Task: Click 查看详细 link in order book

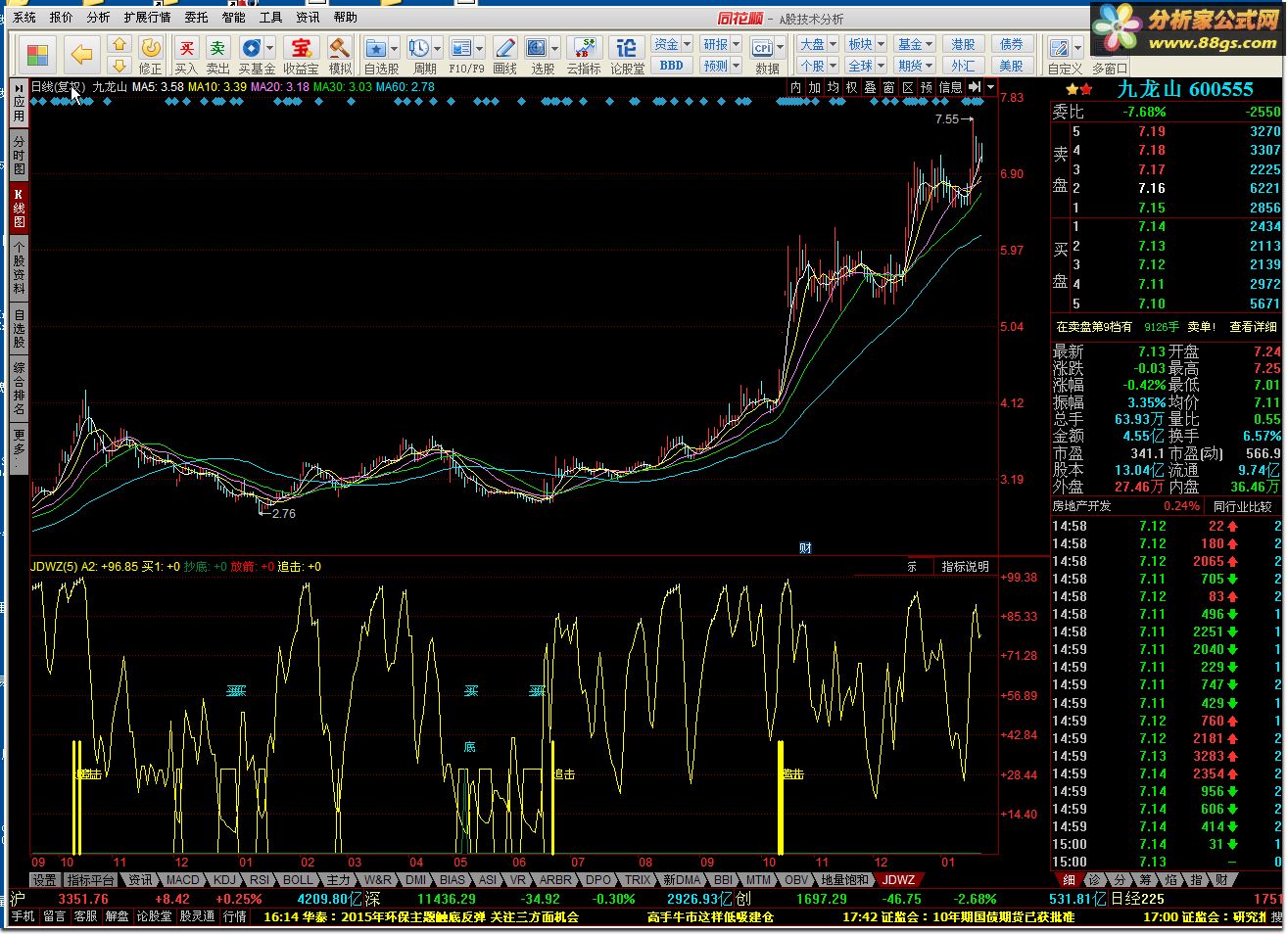Action: (1254, 327)
